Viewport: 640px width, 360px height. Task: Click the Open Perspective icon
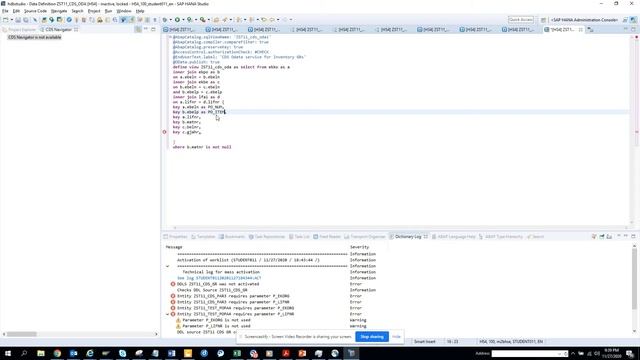click(543, 20)
